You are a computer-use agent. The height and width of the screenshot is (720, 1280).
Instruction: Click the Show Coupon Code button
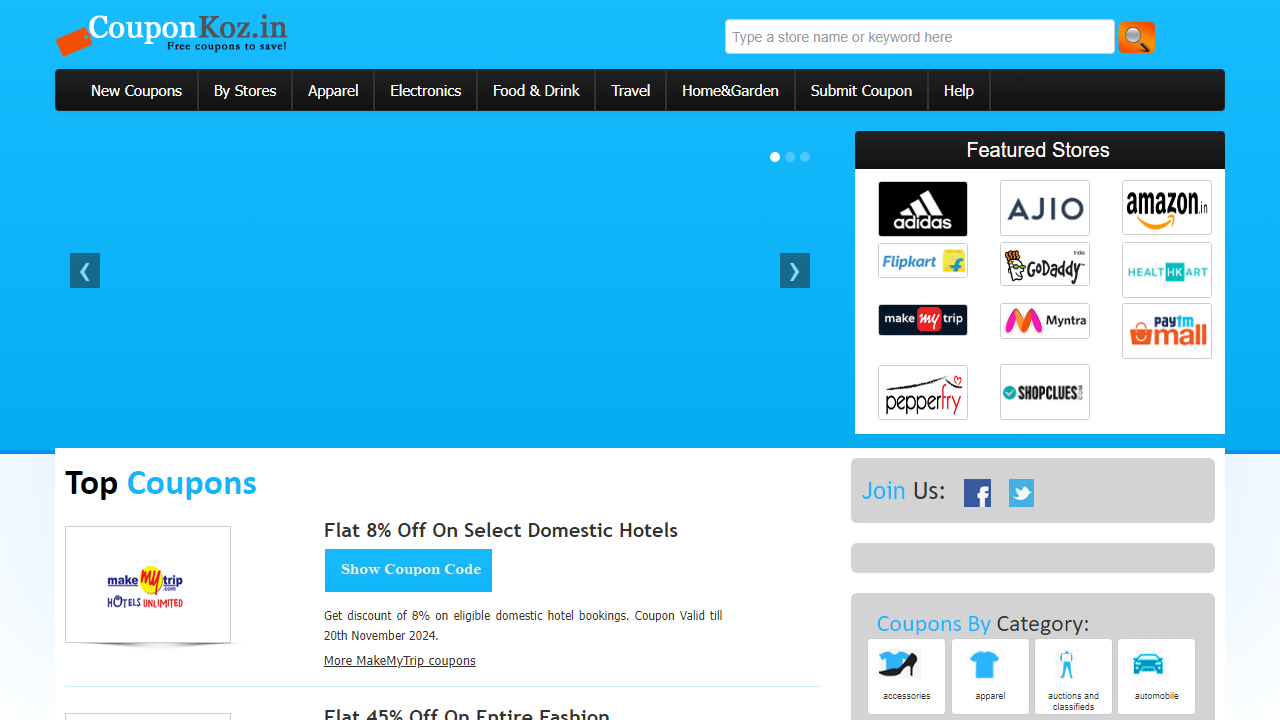[408, 570]
